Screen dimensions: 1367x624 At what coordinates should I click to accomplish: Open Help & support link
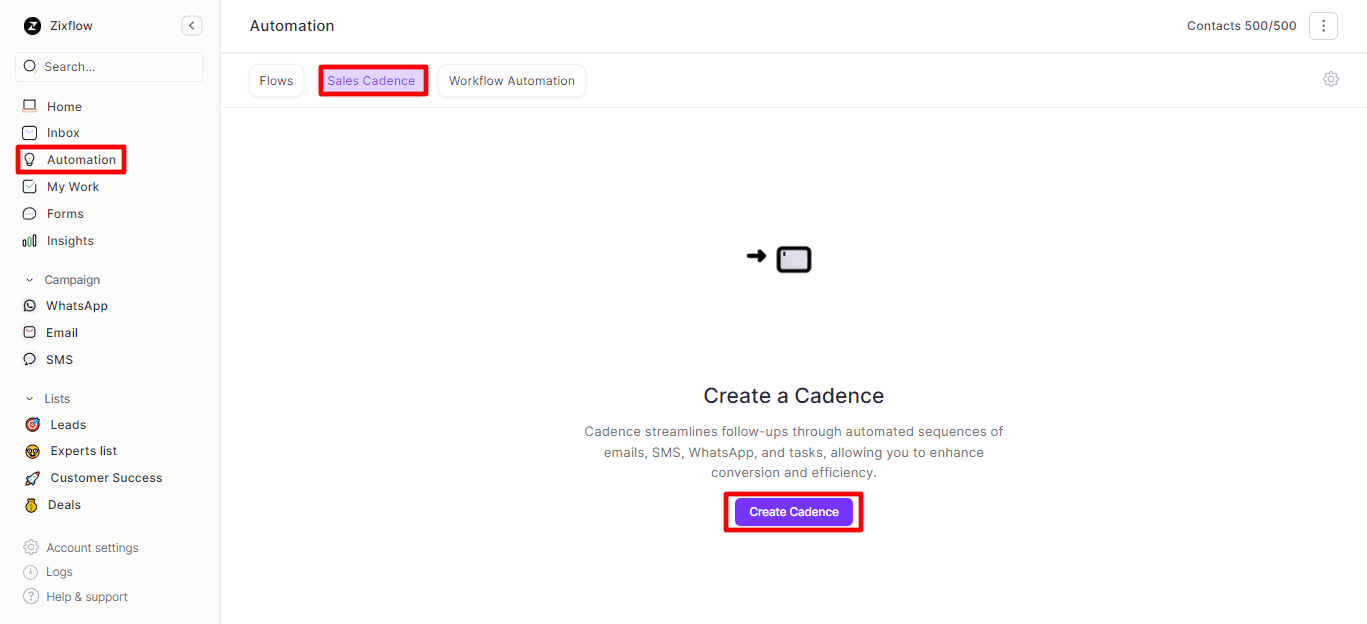(86, 597)
